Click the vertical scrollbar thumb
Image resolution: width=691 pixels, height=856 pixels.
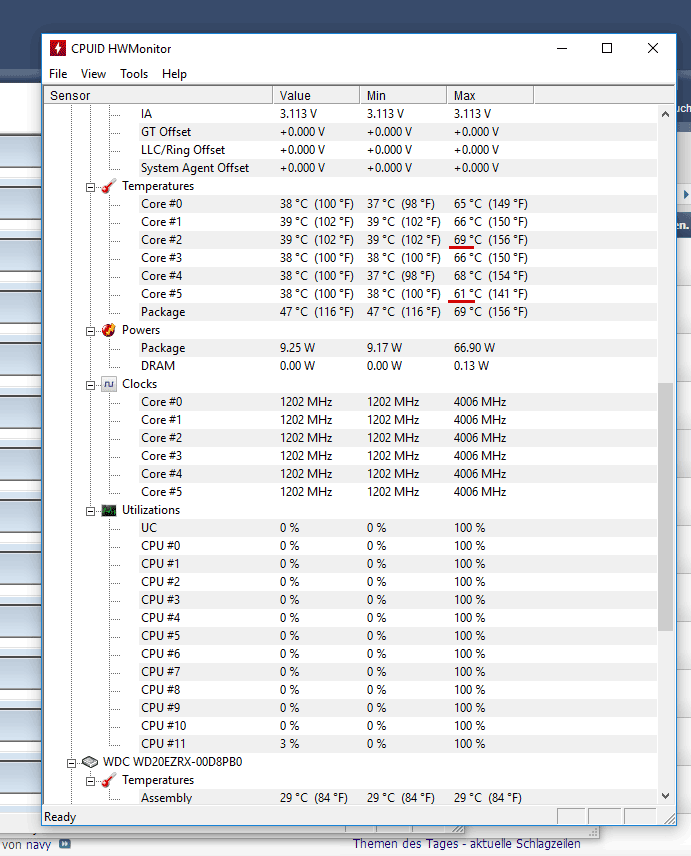(x=665, y=507)
